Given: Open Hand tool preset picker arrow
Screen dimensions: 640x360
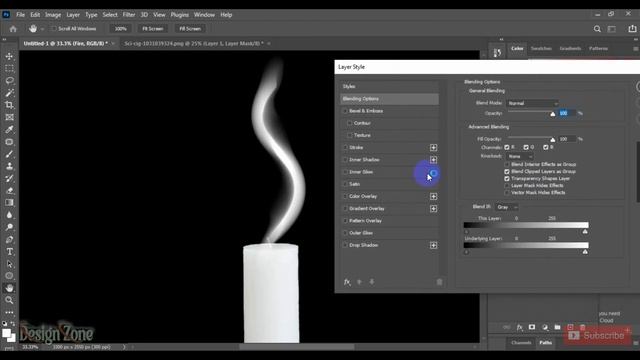Looking at the screenshot, I should click(x=42, y=29).
